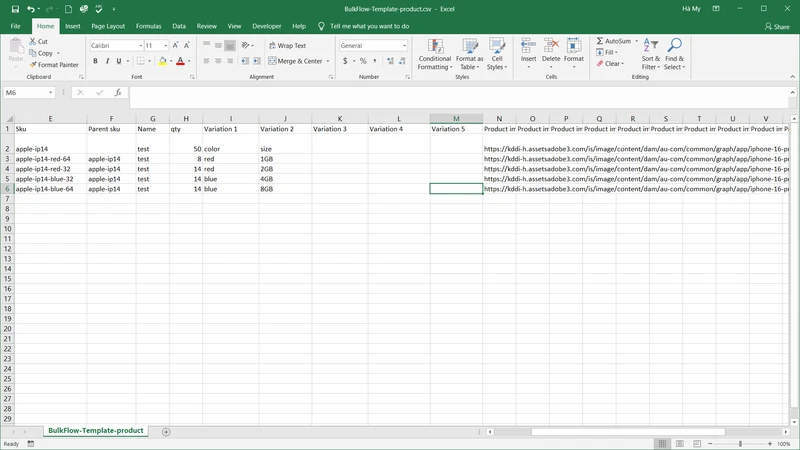The width and height of the screenshot is (800, 450).
Task: Toggle Wrap Text
Action: click(x=286, y=46)
